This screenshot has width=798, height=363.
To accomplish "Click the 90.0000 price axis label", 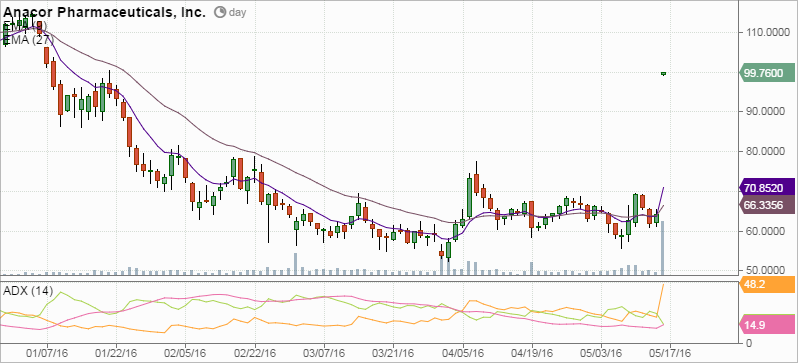I will (766, 111).
